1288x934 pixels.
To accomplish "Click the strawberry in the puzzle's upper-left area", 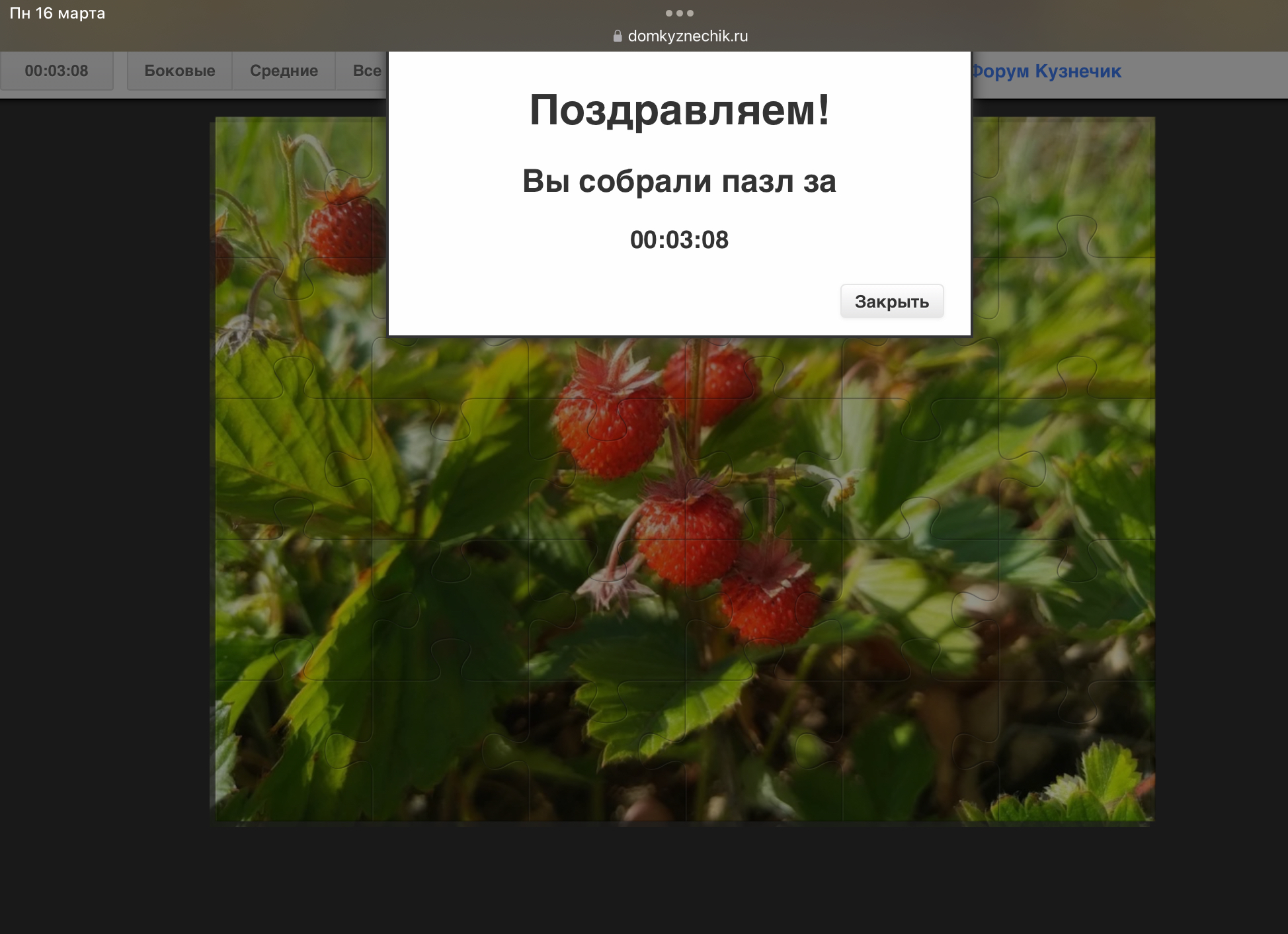I will 345,235.
